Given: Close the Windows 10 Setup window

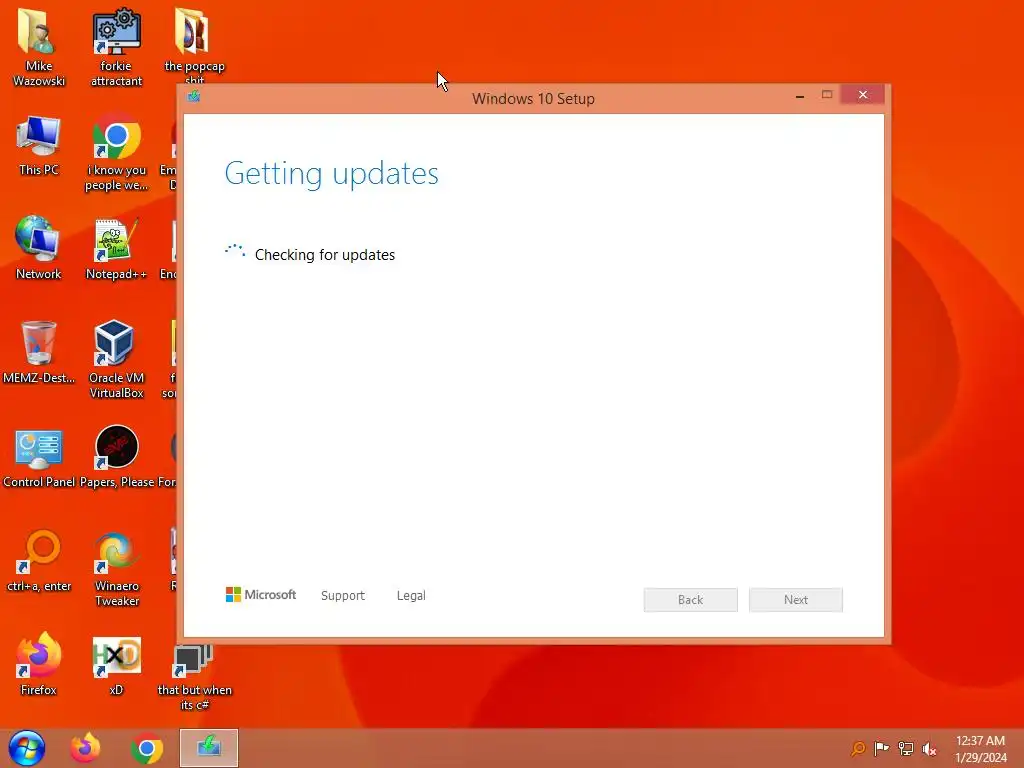Looking at the screenshot, I should (863, 95).
